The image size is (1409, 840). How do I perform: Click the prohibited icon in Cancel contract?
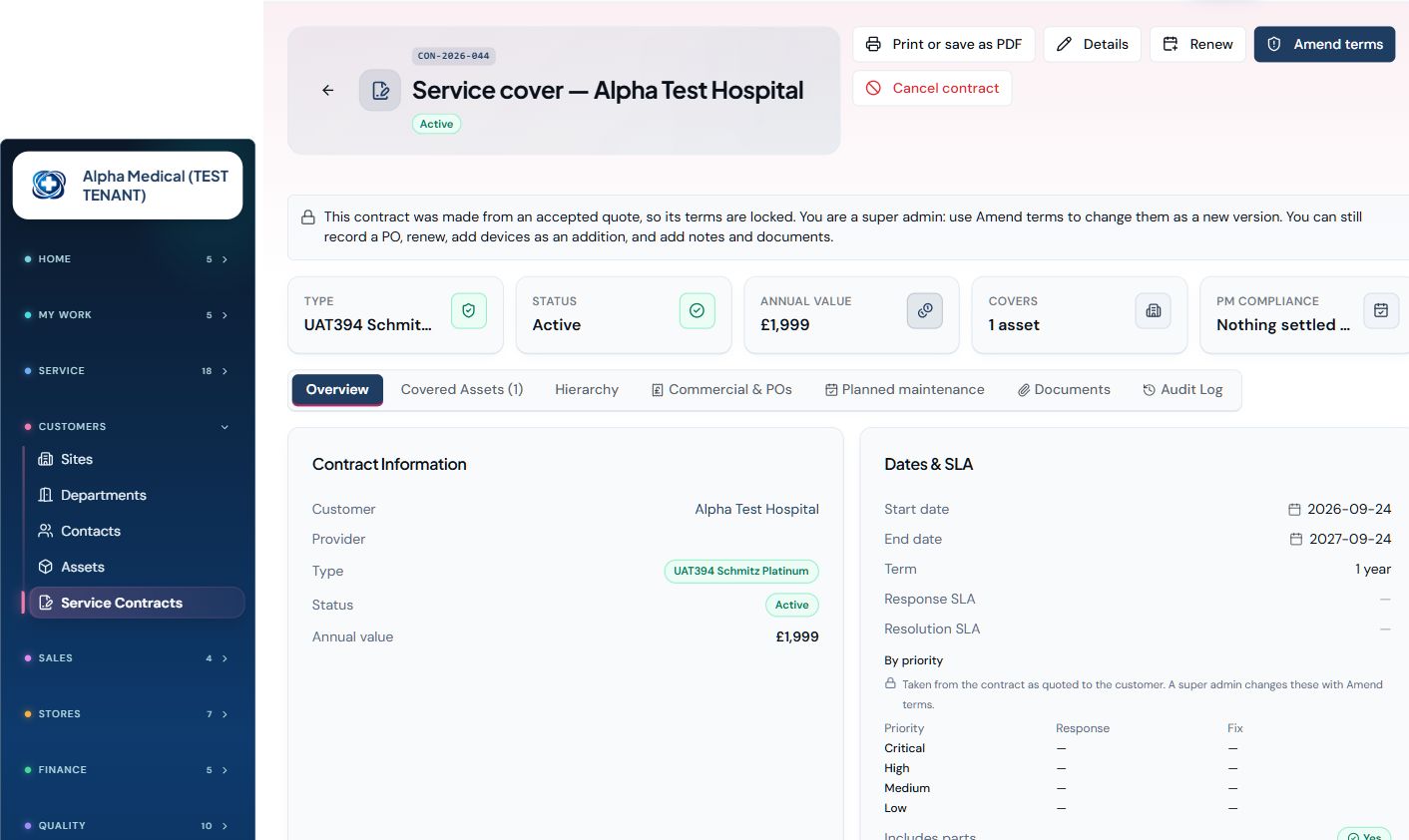pyautogui.click(x=873, y=88)
